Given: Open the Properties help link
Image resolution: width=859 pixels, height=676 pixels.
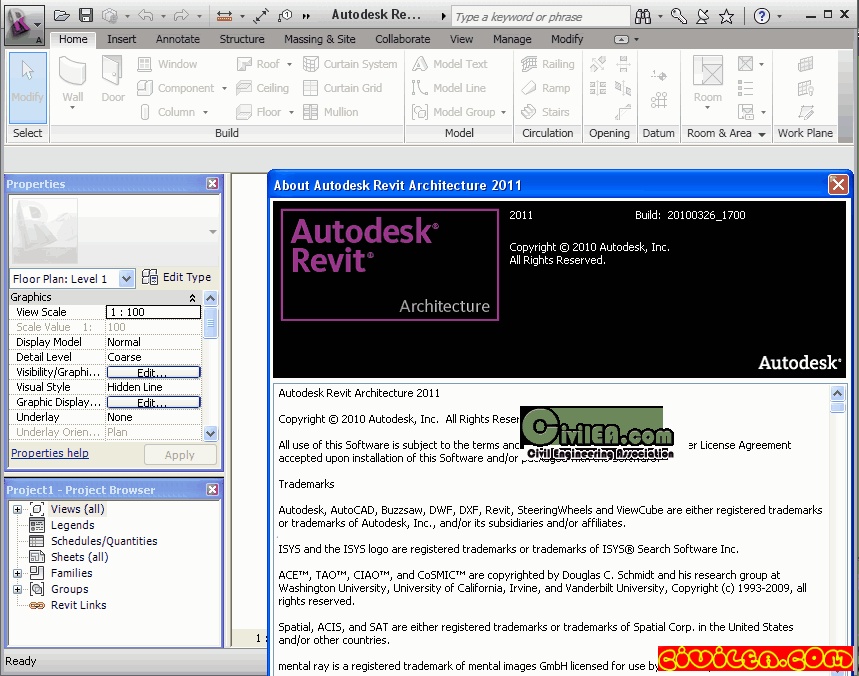Looking at the screenshot, I should (50, 453).
